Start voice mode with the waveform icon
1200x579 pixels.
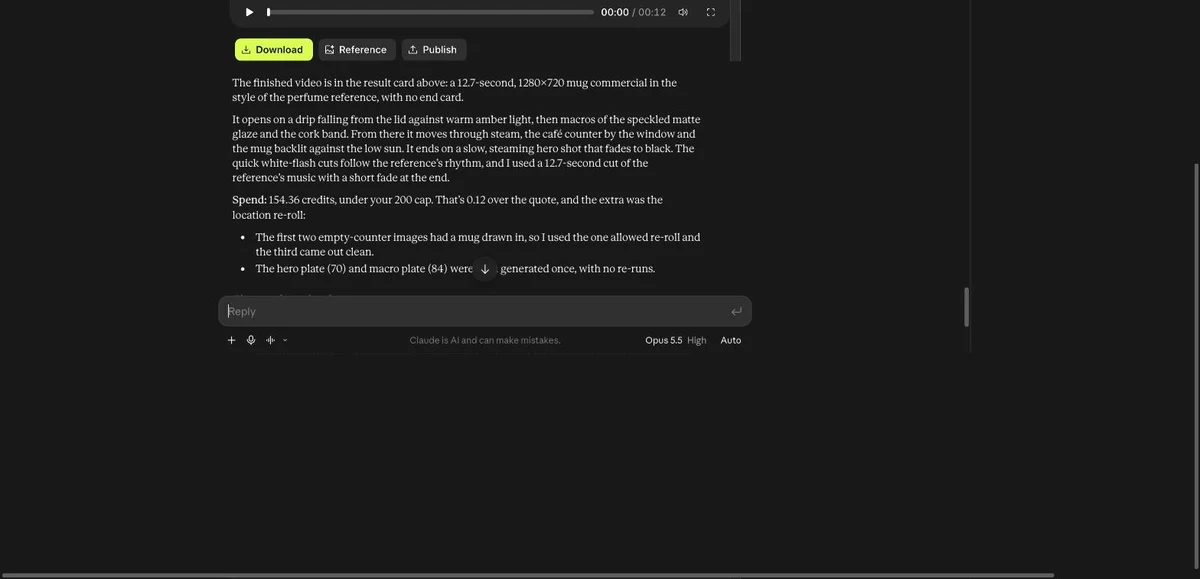click(270, 340)
